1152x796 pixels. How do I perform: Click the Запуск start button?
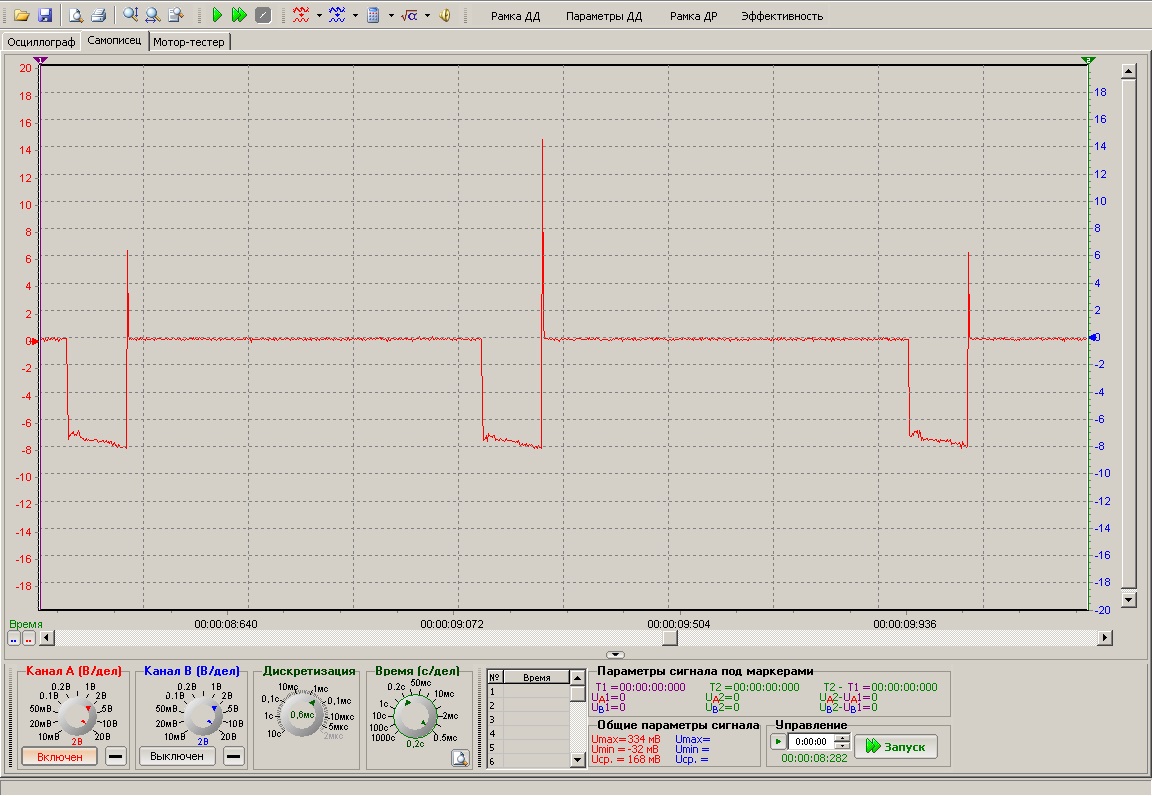point(896,747)
